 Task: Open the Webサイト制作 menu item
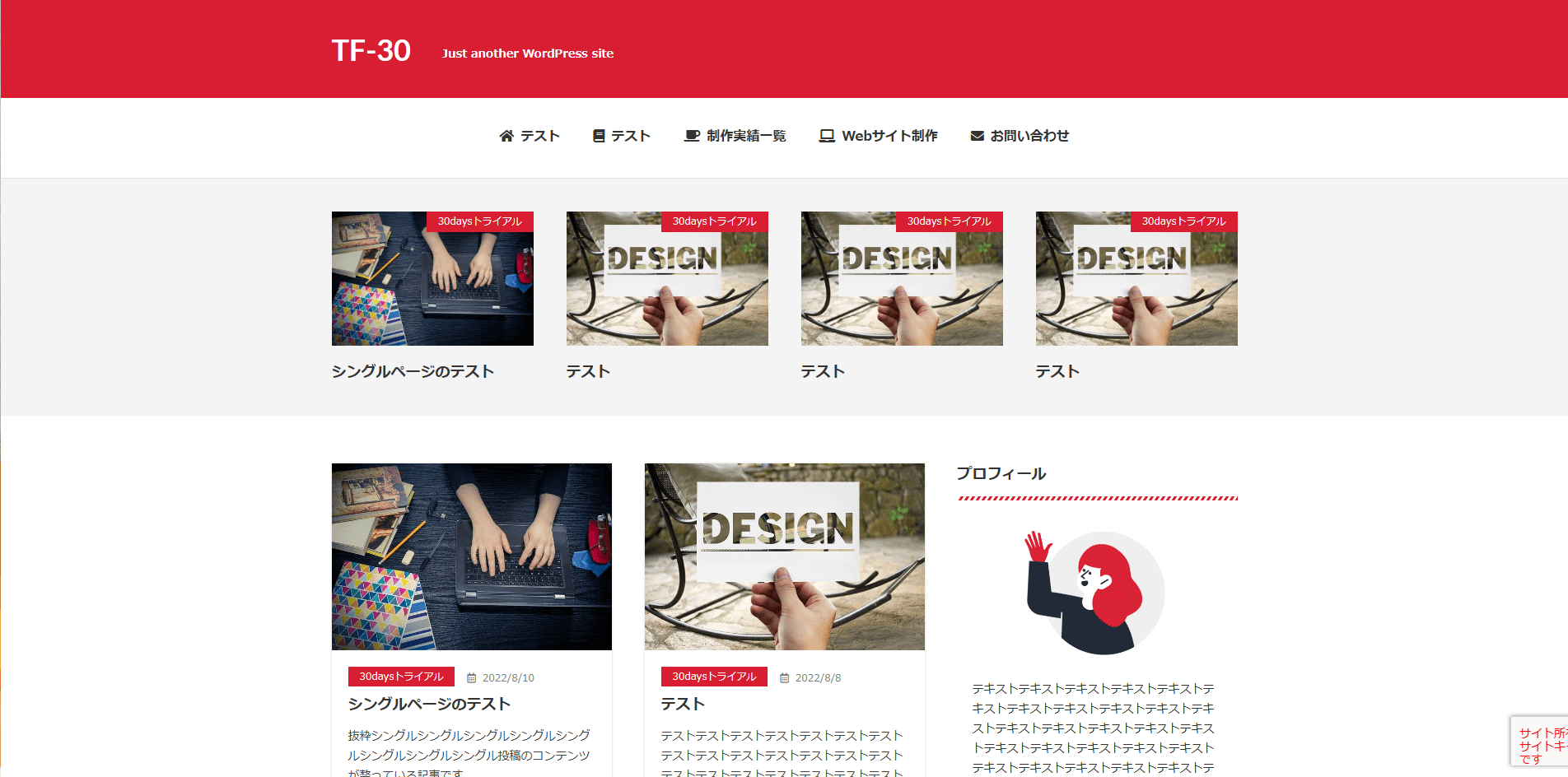[889, 136]
